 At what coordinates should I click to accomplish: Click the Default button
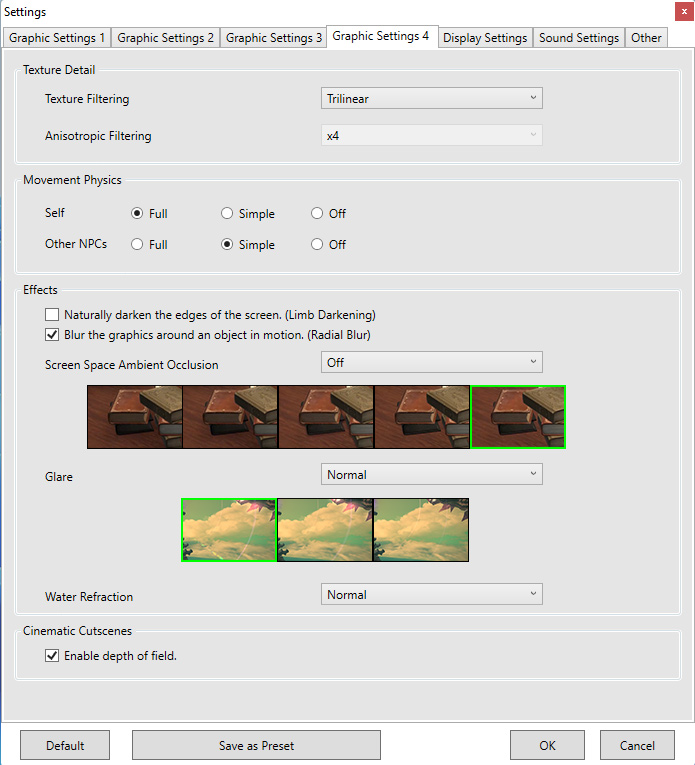click(65, 745)
